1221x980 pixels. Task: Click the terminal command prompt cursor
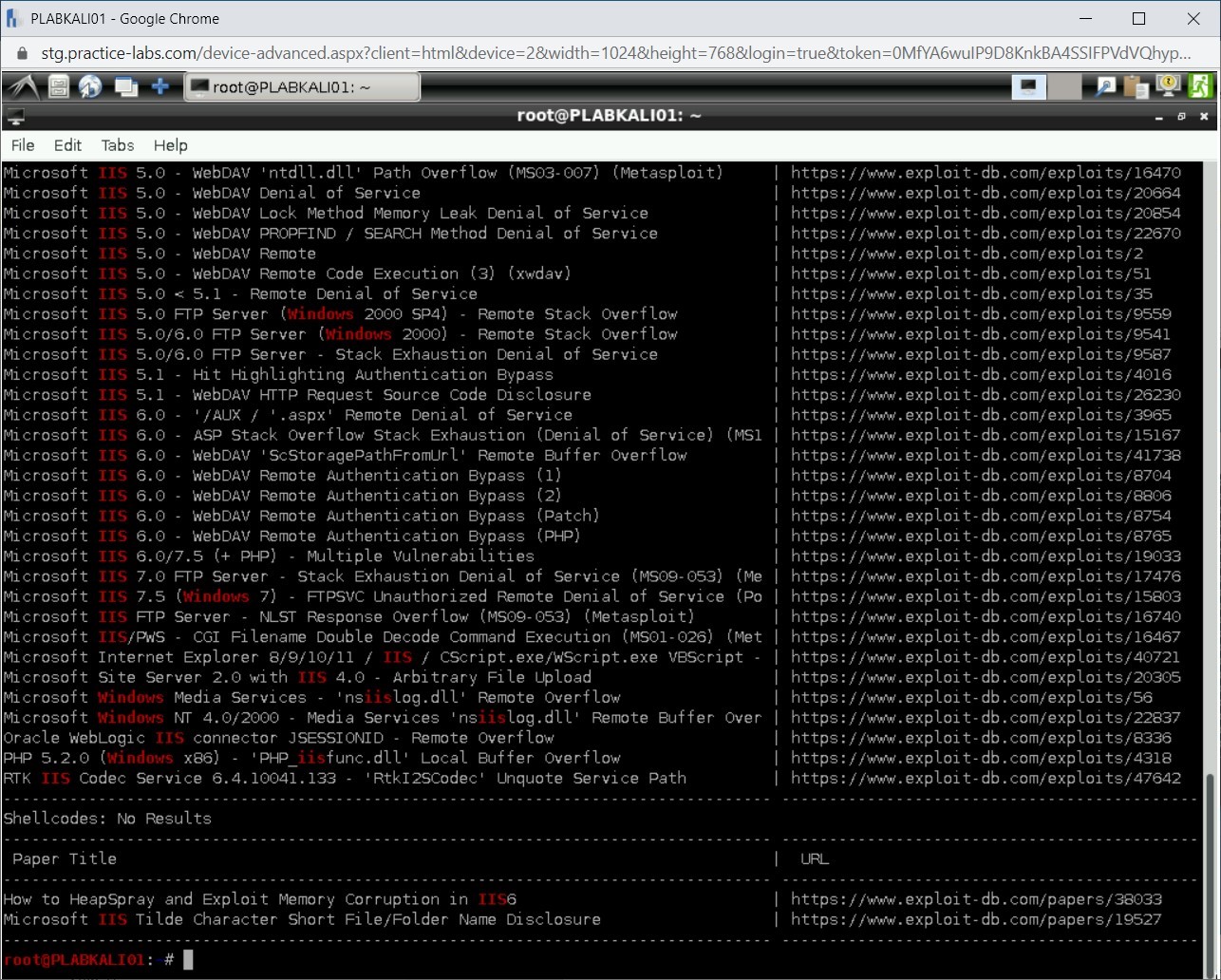point(188,960)
